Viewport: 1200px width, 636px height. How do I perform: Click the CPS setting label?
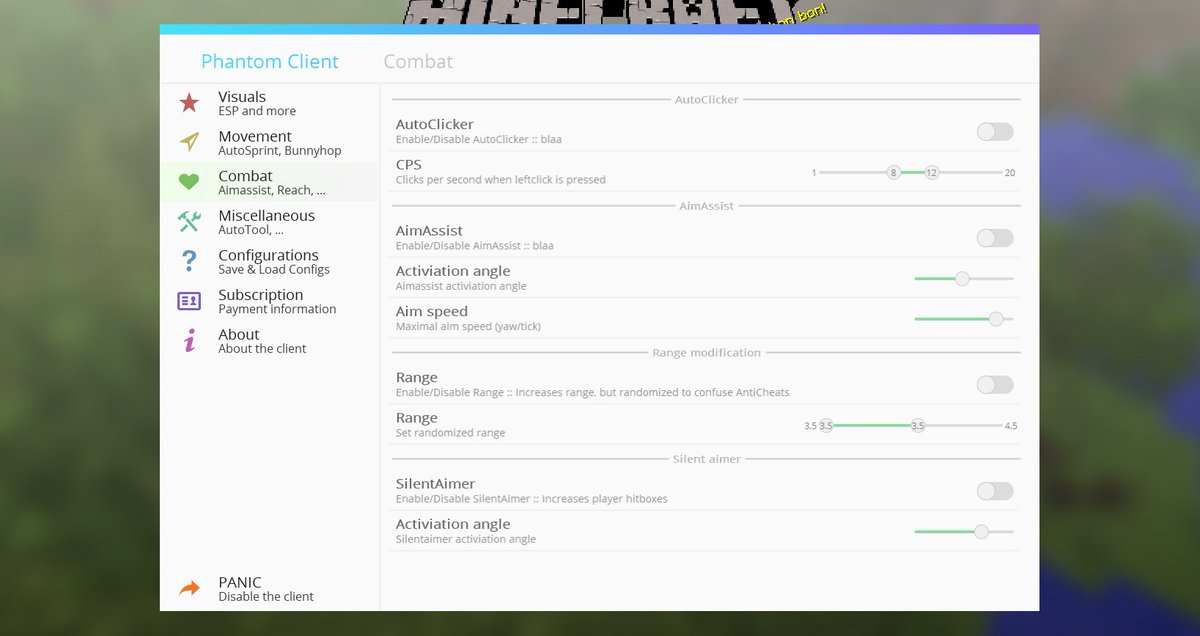tap(409, 165)
